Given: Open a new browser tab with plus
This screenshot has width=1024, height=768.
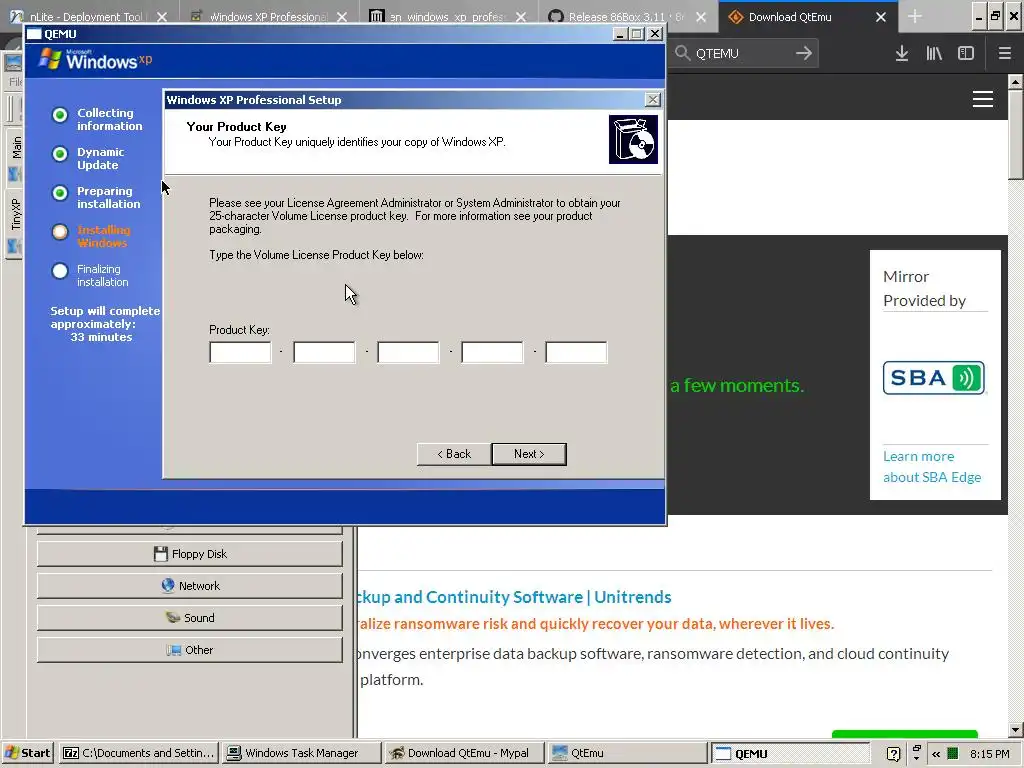Looking at the screenshot, I should [915, 17].
